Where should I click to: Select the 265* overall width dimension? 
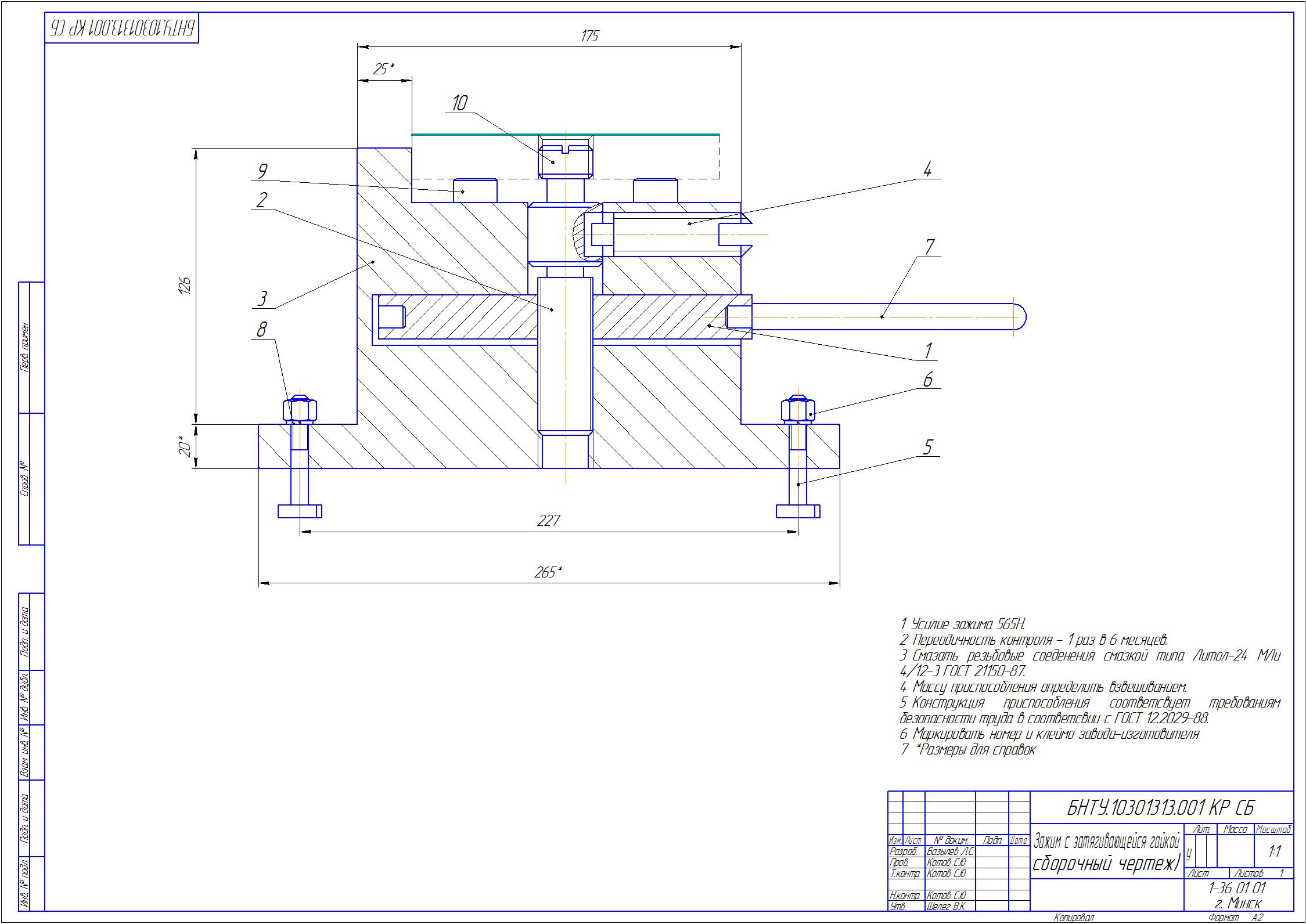[x=548, y=572]
